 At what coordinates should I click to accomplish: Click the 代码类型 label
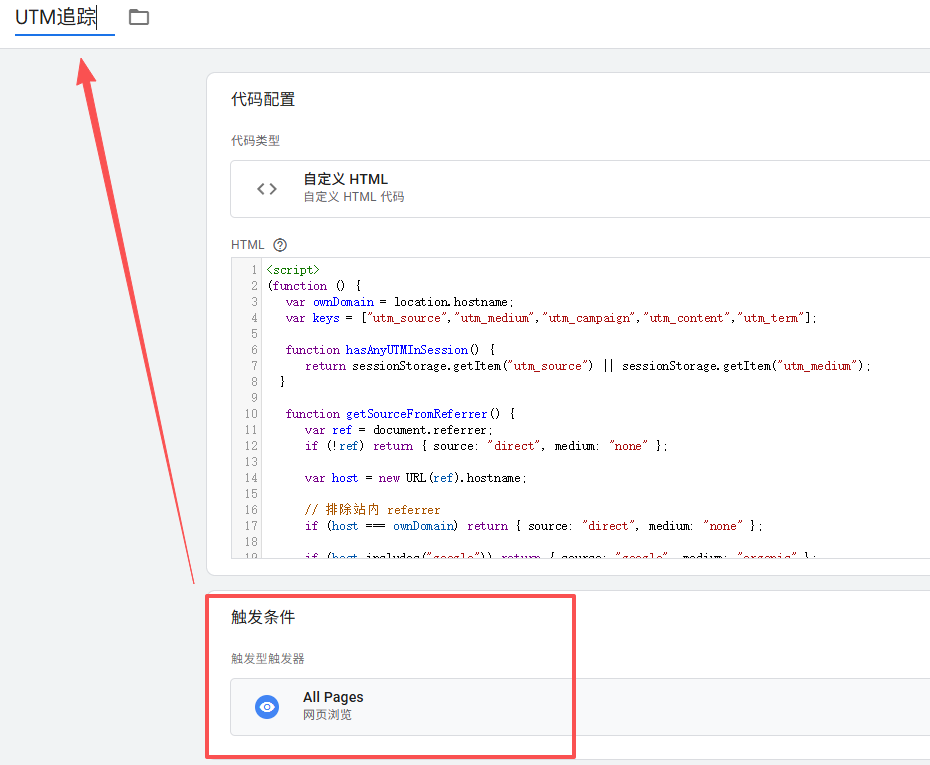(255, 141)
